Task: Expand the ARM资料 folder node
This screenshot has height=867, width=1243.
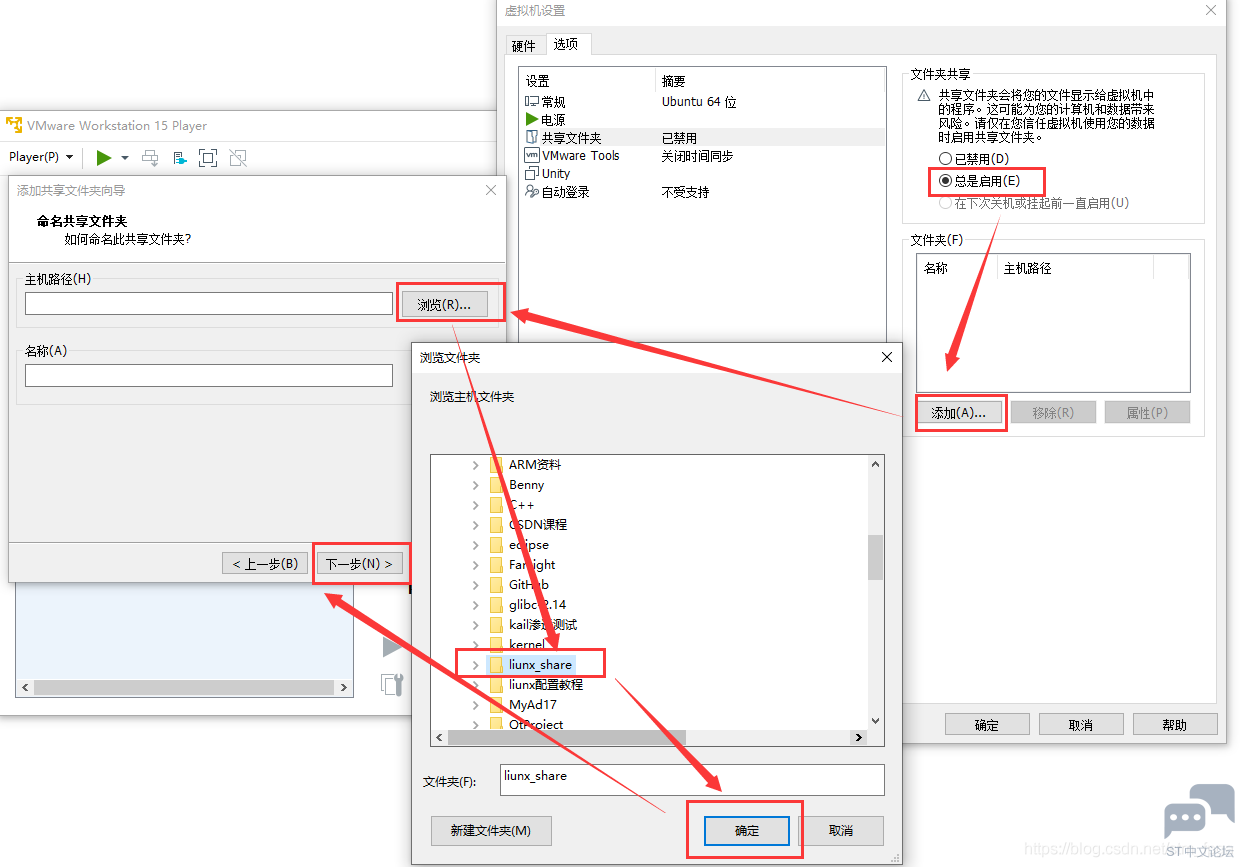Action: click(475, 465)
